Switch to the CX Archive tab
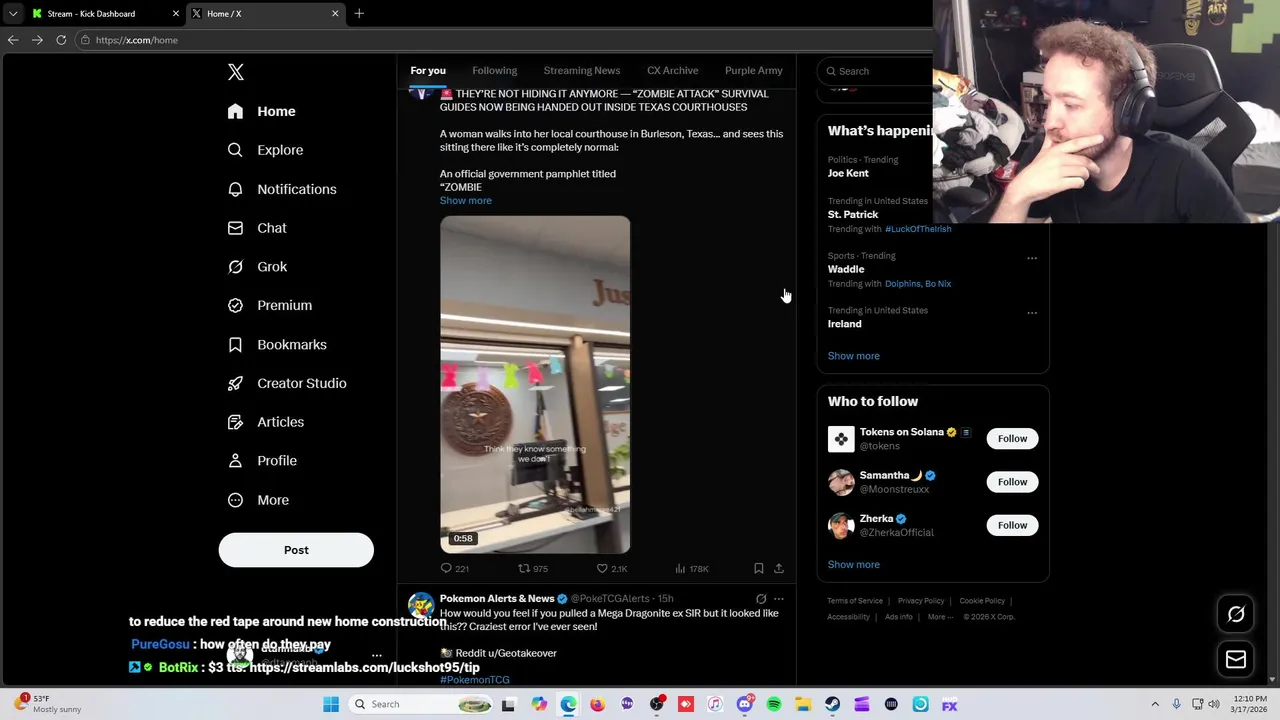This screenshot has height=720, width=1280. [672, 71]
